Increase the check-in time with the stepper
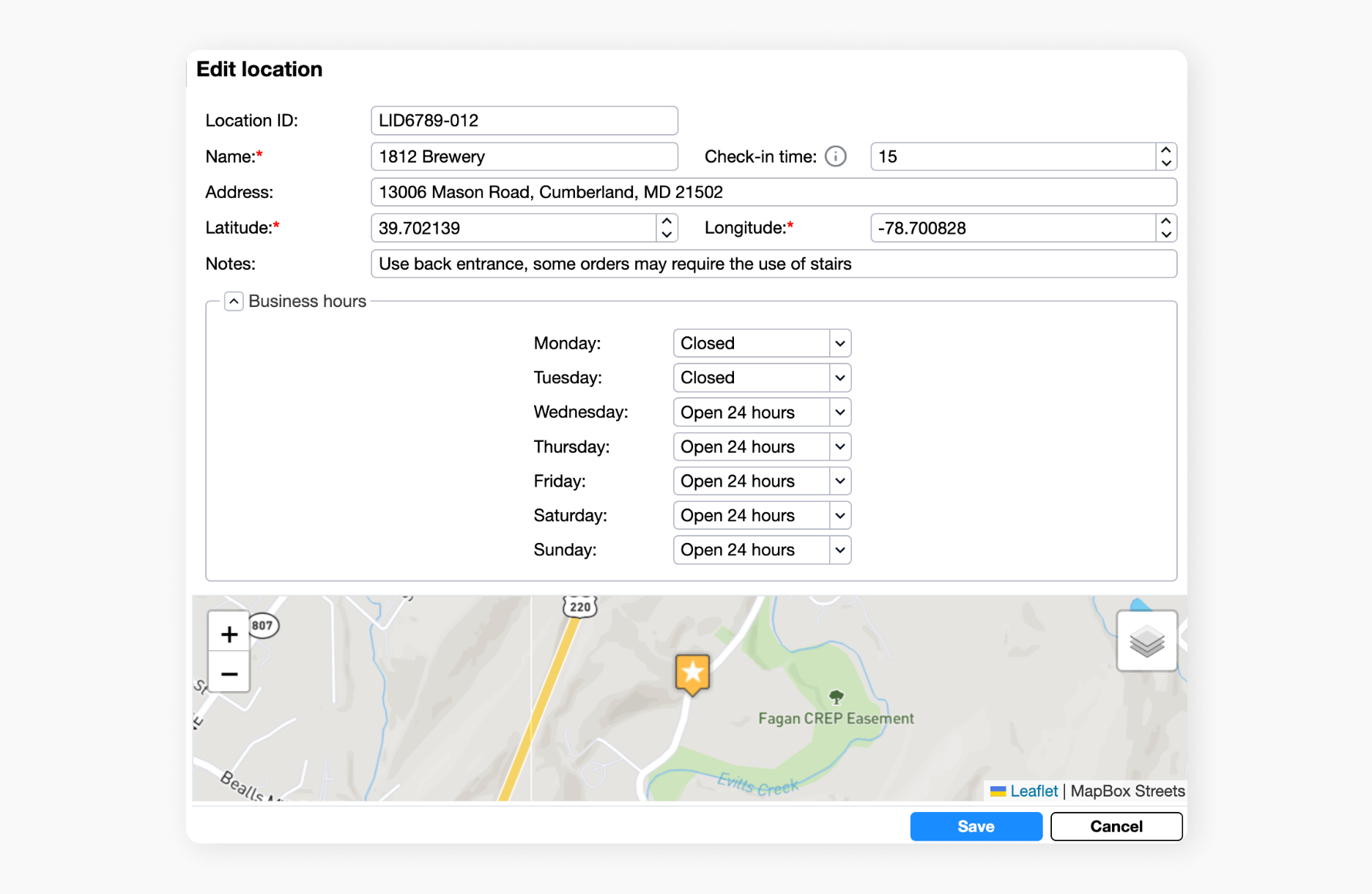The height and width of the screenshot is (894, 1372). coord(1166,150)
